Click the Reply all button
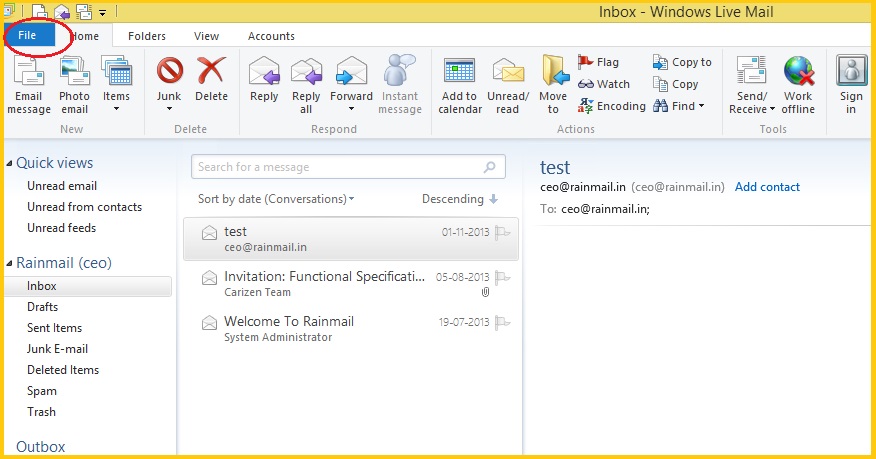The width and height of the screenshot is (876, 459). (x=306, y=85)
